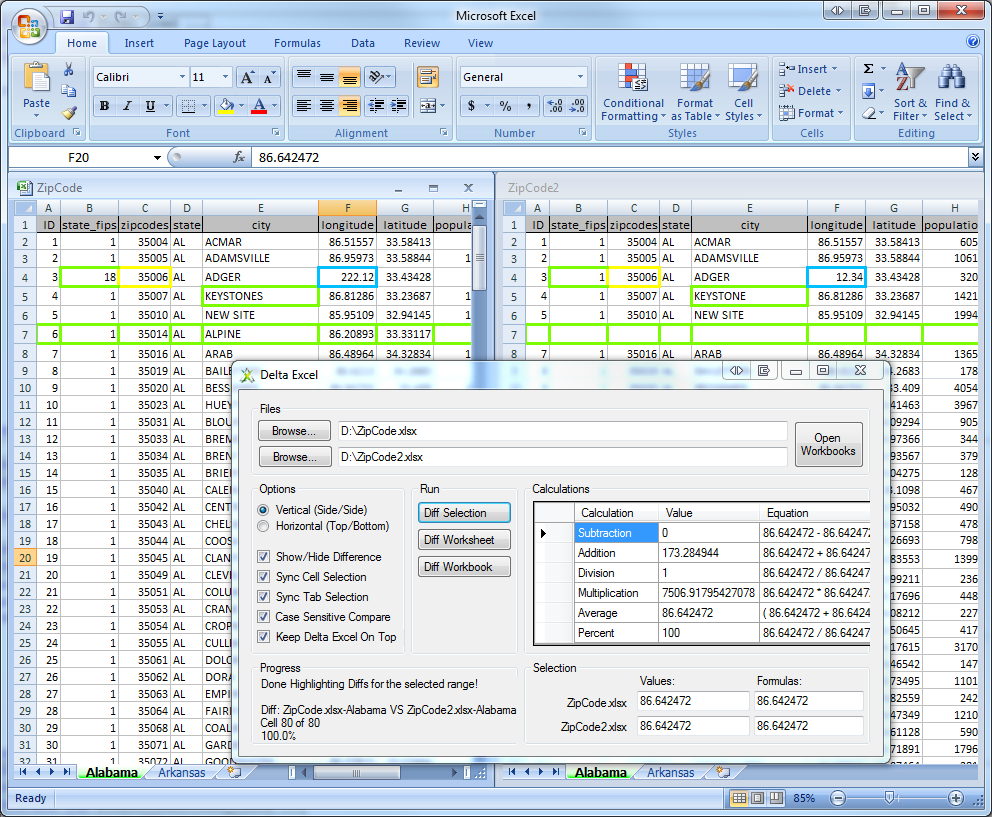Click the Subtraction row in Calculations table

click(702, 533)
